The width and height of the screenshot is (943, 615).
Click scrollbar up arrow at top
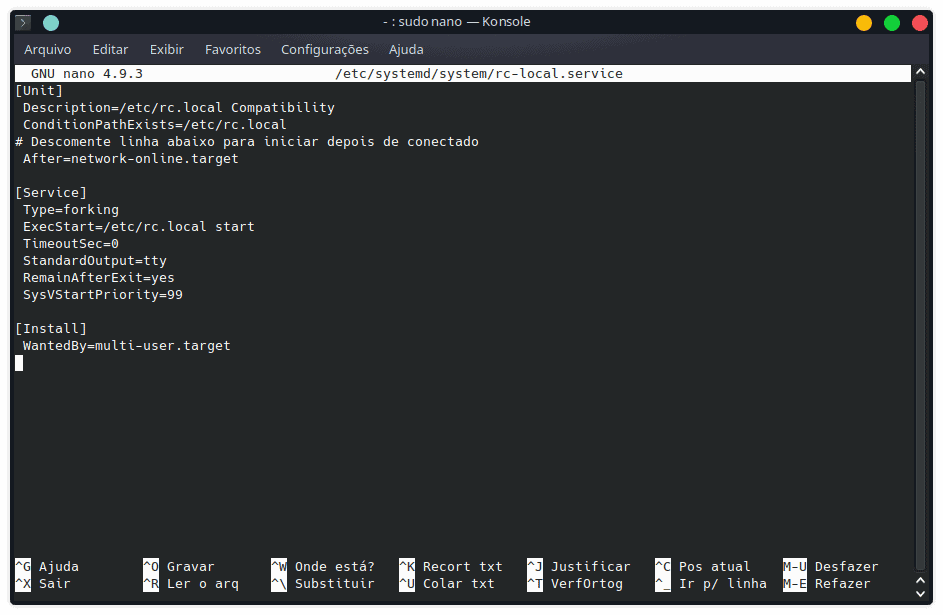(x=920, y=72)
